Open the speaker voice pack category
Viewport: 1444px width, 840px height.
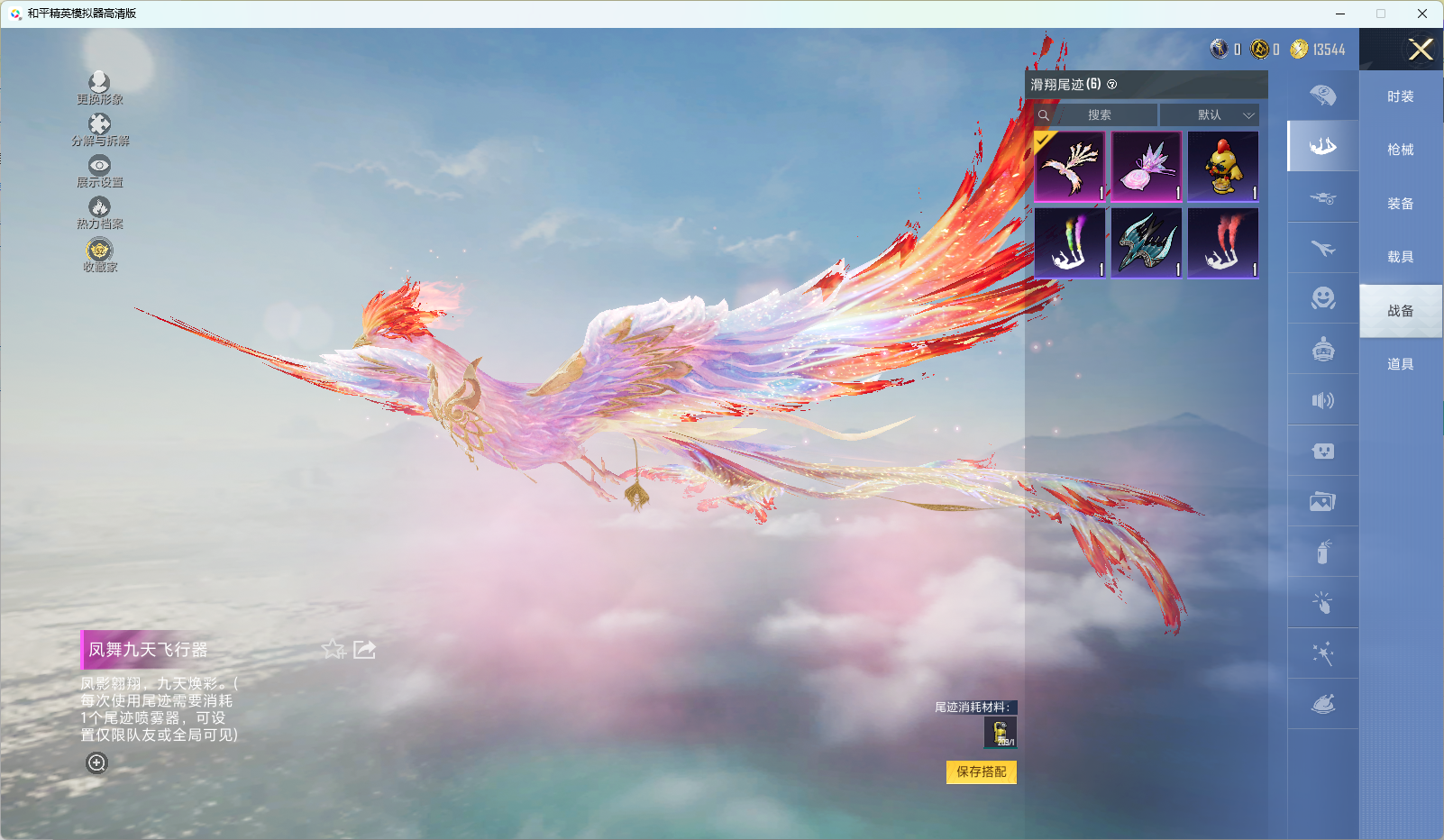pyautogui.click(x=1322, y=400)
